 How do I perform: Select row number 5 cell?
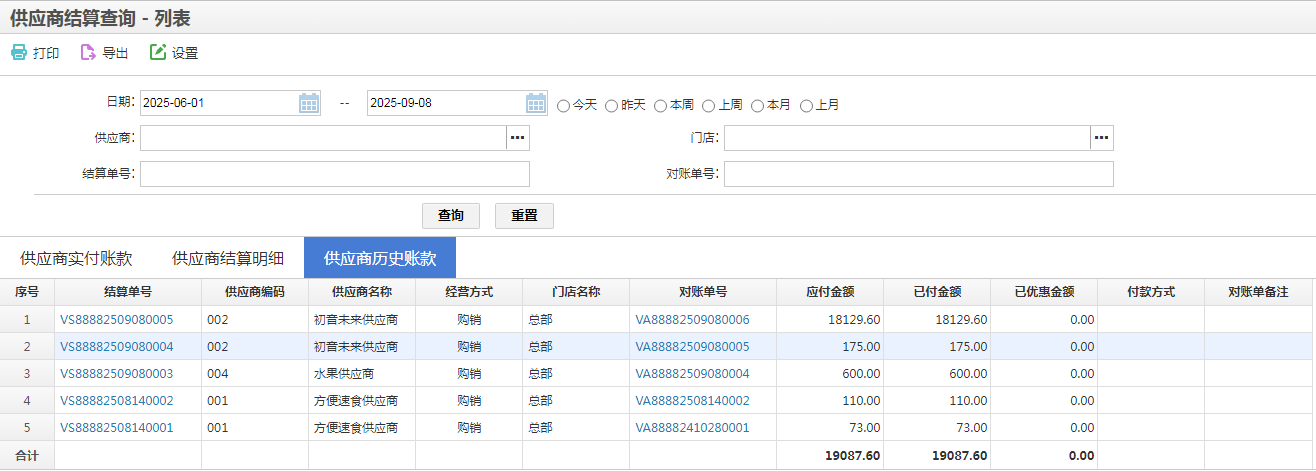click(27, 427)
